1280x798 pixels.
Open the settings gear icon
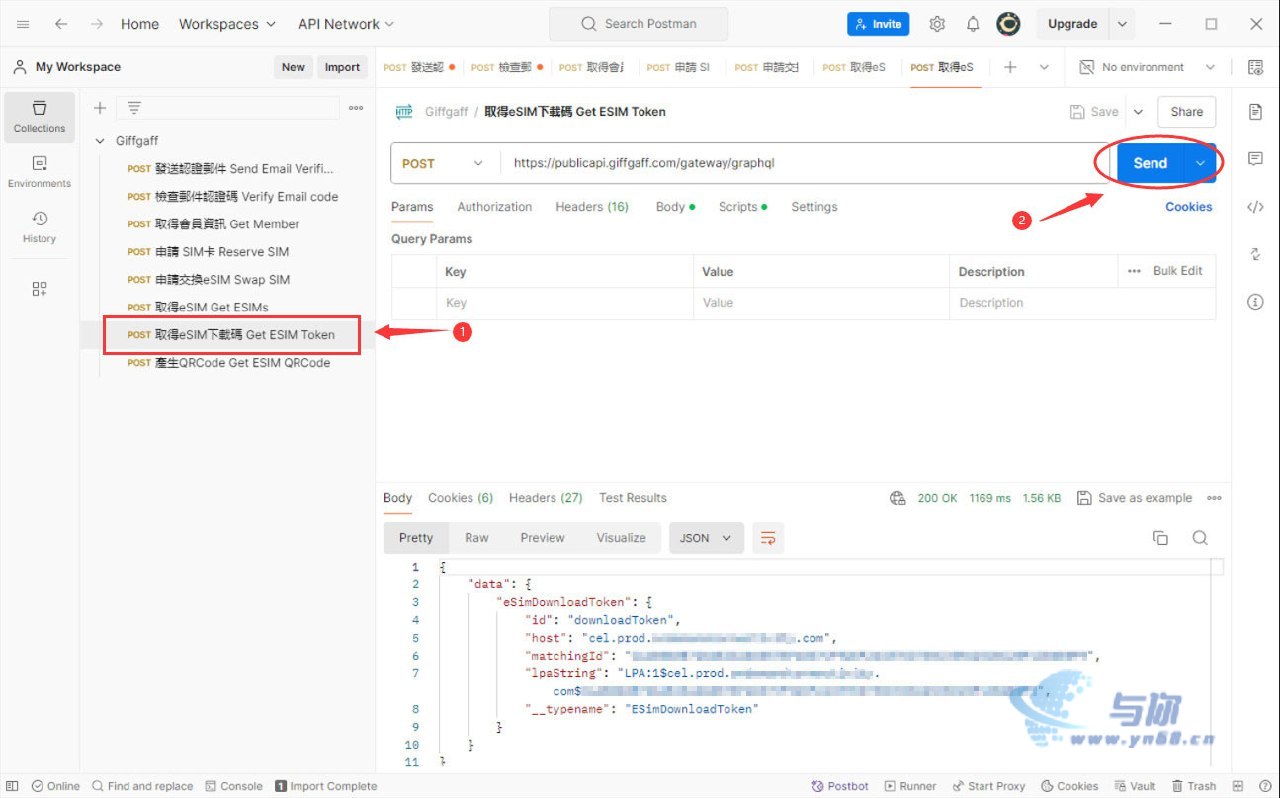coord(937,24)
